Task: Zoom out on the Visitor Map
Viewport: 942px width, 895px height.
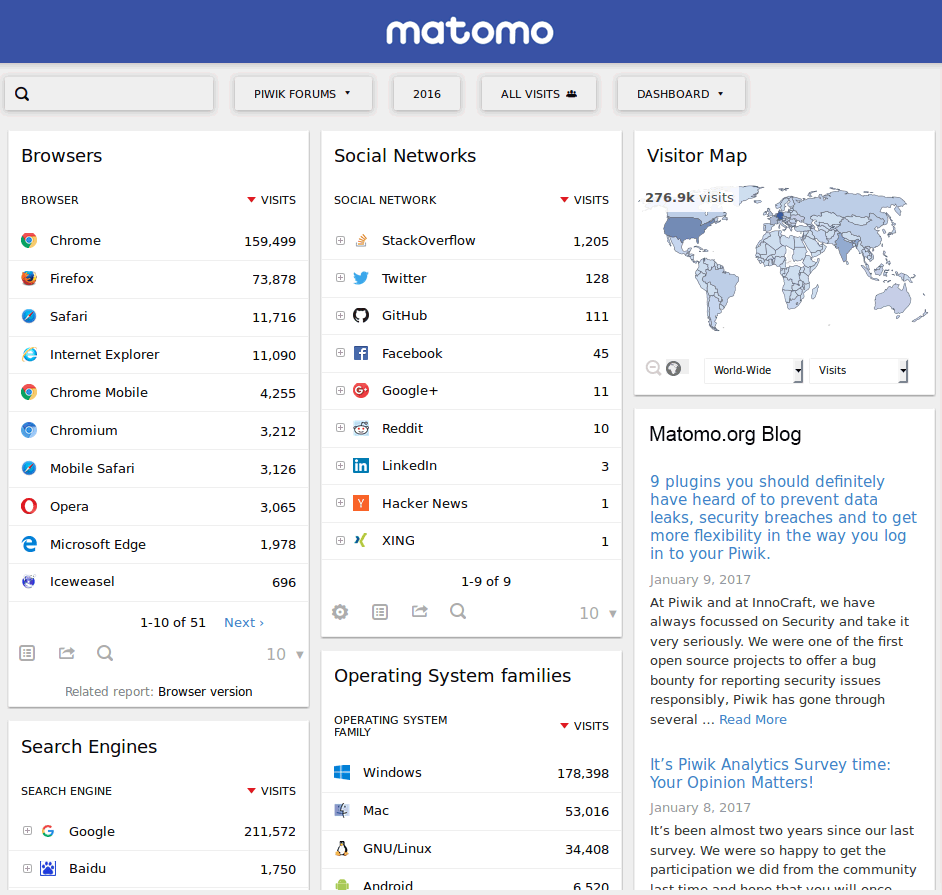Action: [652, 367]
